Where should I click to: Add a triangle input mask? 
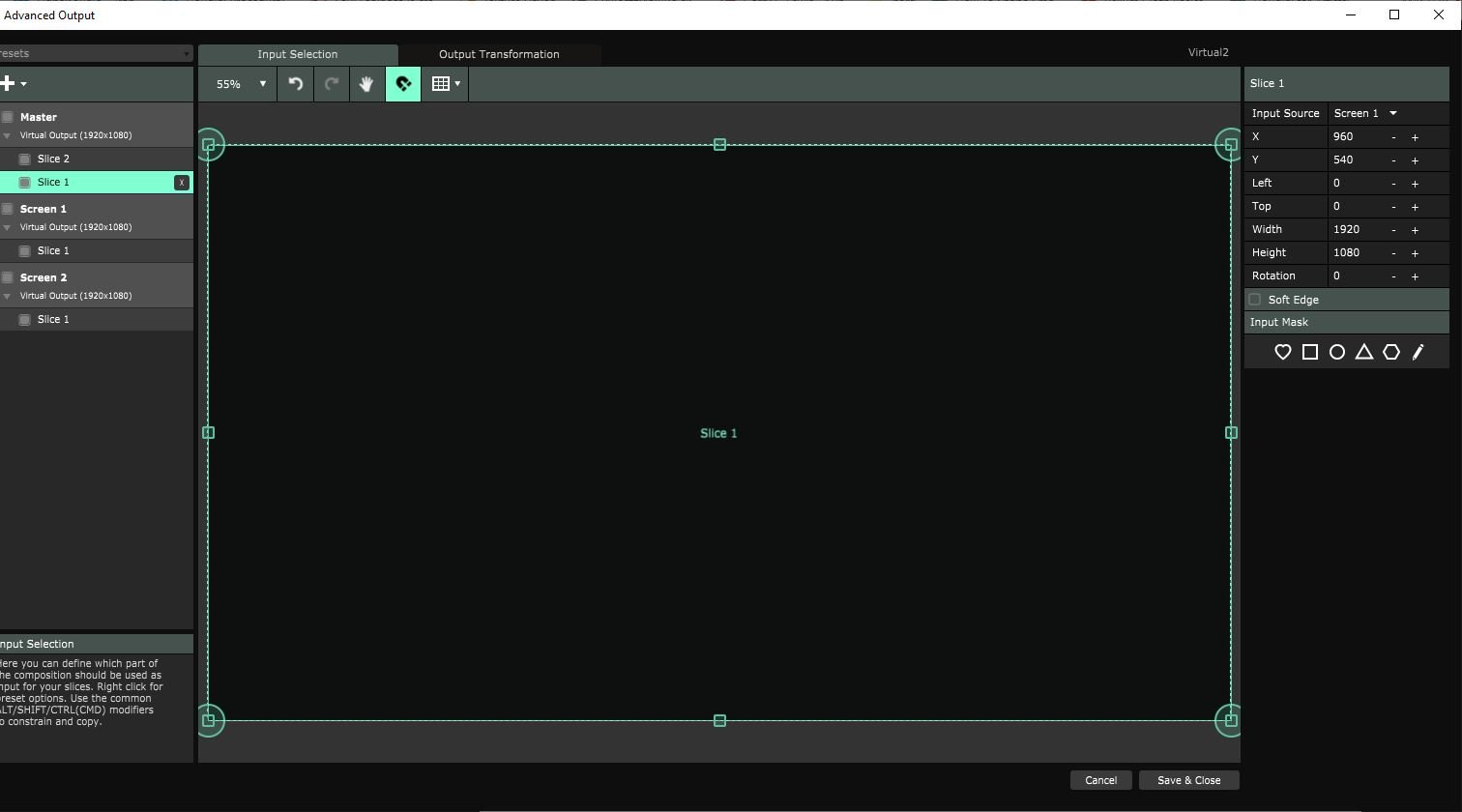(x=1363, y=352)
